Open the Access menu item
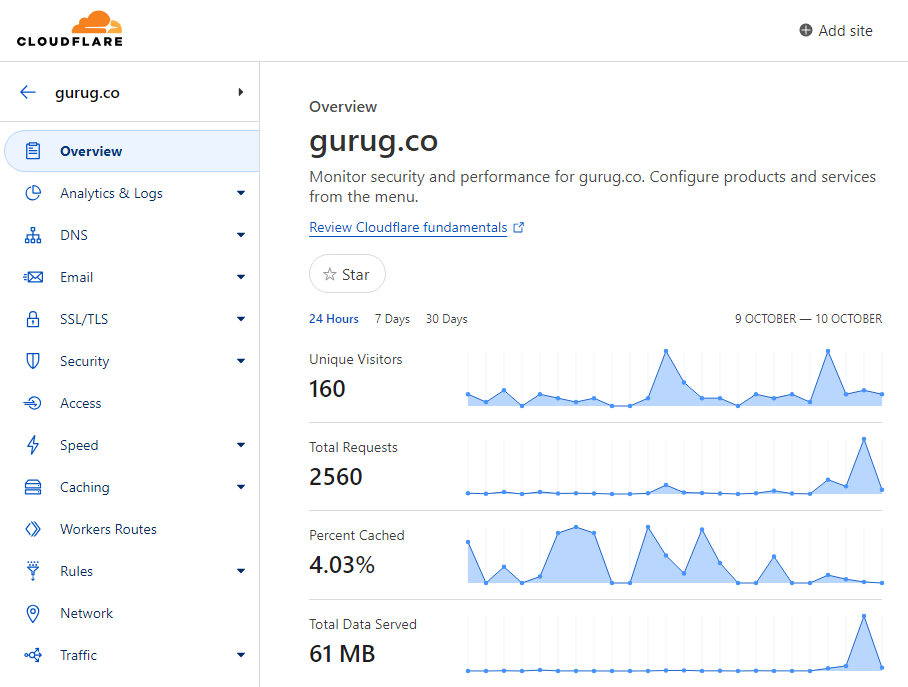Image resolution: width=908 pixels, height=687 pixels. (132, 403)
